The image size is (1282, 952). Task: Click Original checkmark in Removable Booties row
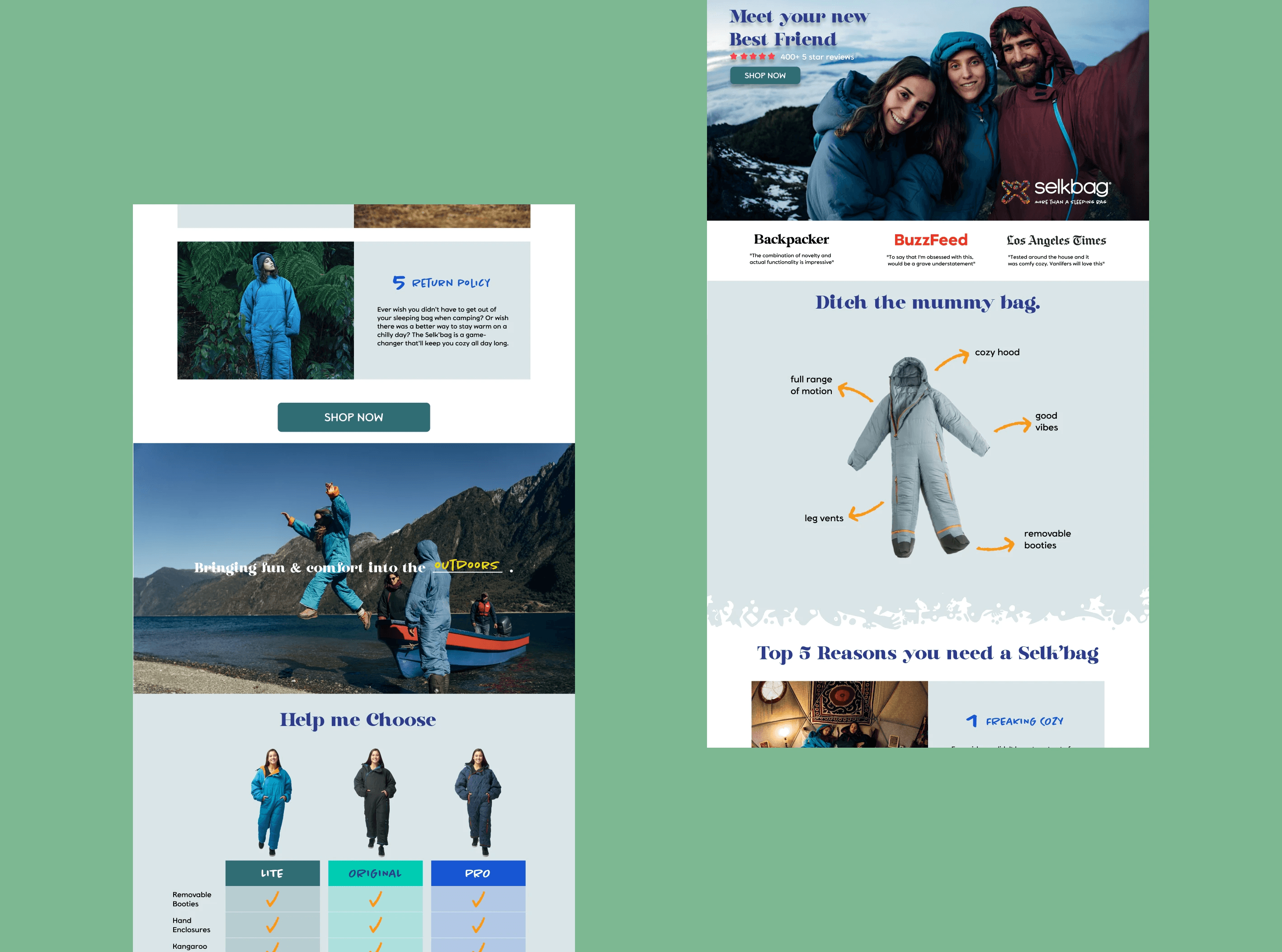pyautogui.click(x=376, y=899)
